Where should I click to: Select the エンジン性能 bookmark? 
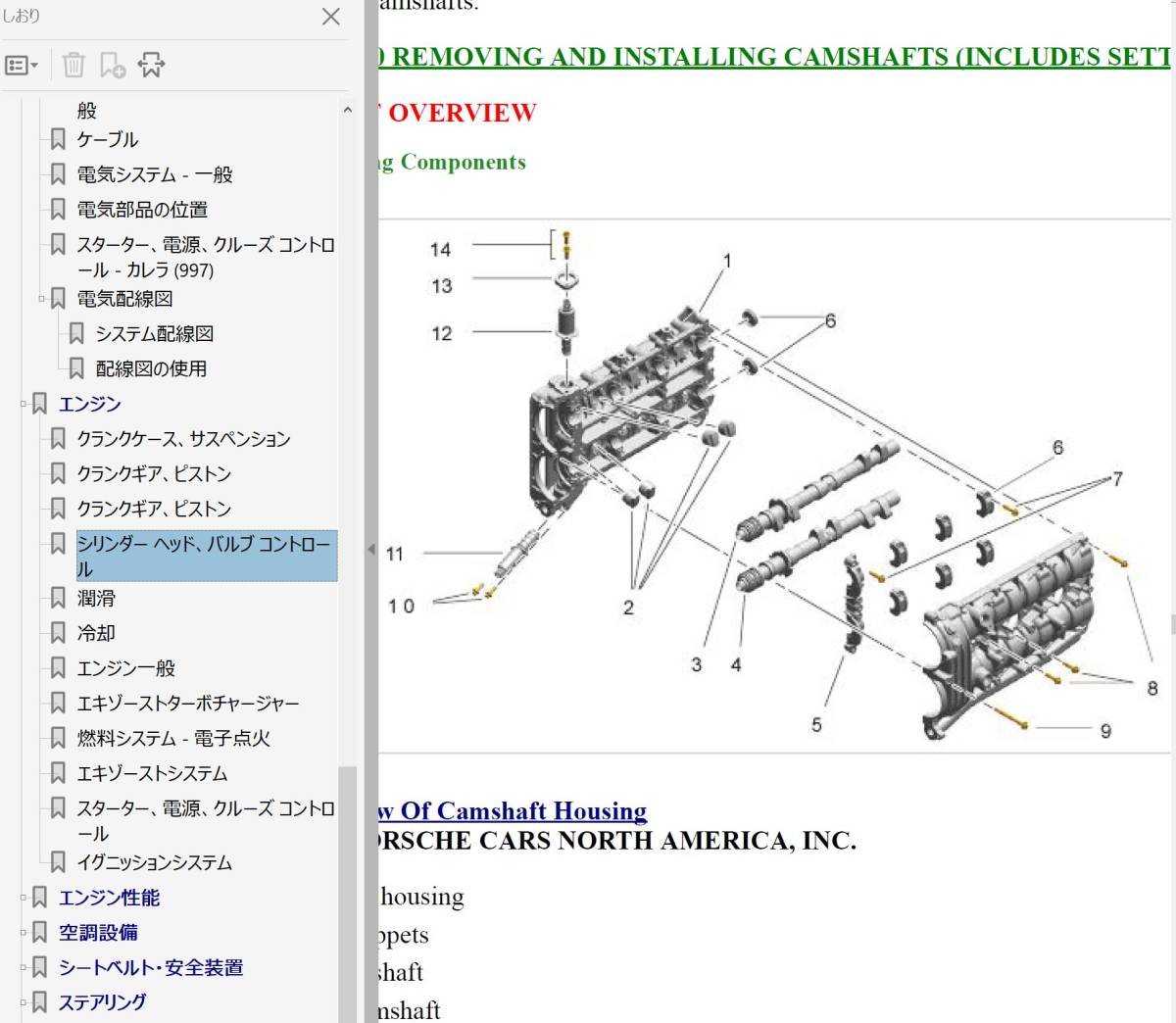[x=109, y=898]
